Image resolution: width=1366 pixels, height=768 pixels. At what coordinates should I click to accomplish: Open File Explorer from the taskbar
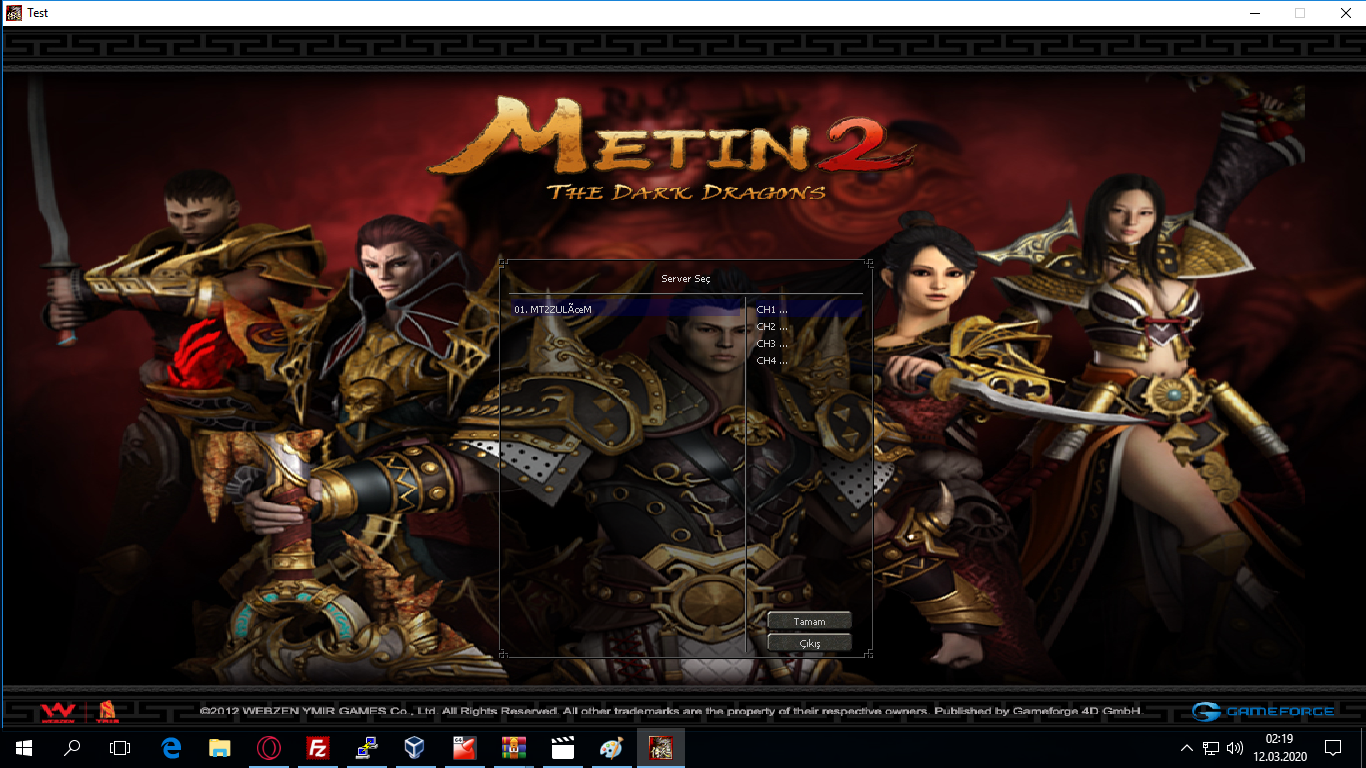[x=220, y=747]
